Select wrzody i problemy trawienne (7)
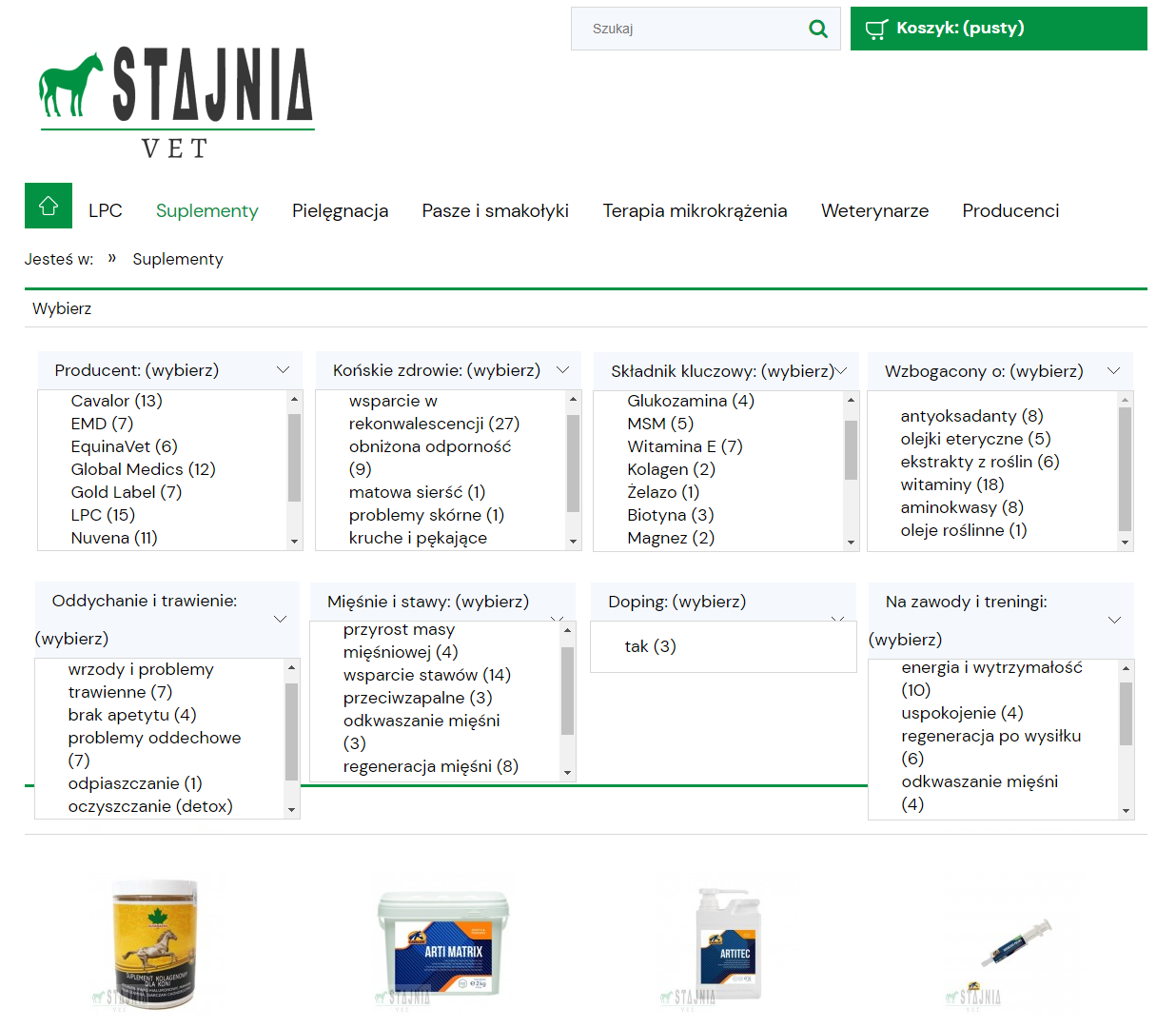 (x=141, y=681)
